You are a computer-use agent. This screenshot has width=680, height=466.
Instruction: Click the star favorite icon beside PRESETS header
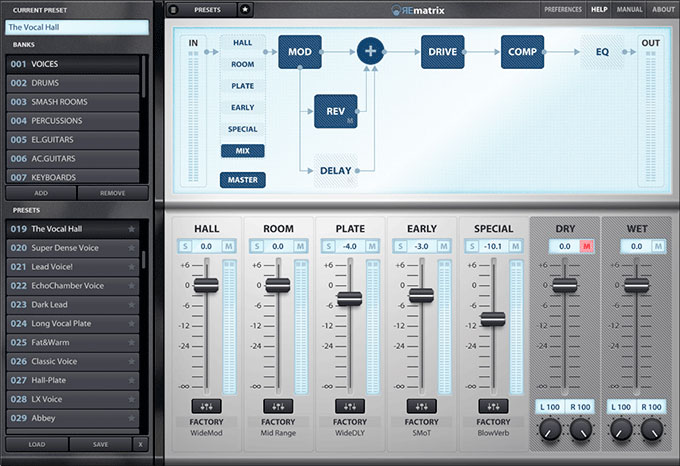click(x=246, y=9)
